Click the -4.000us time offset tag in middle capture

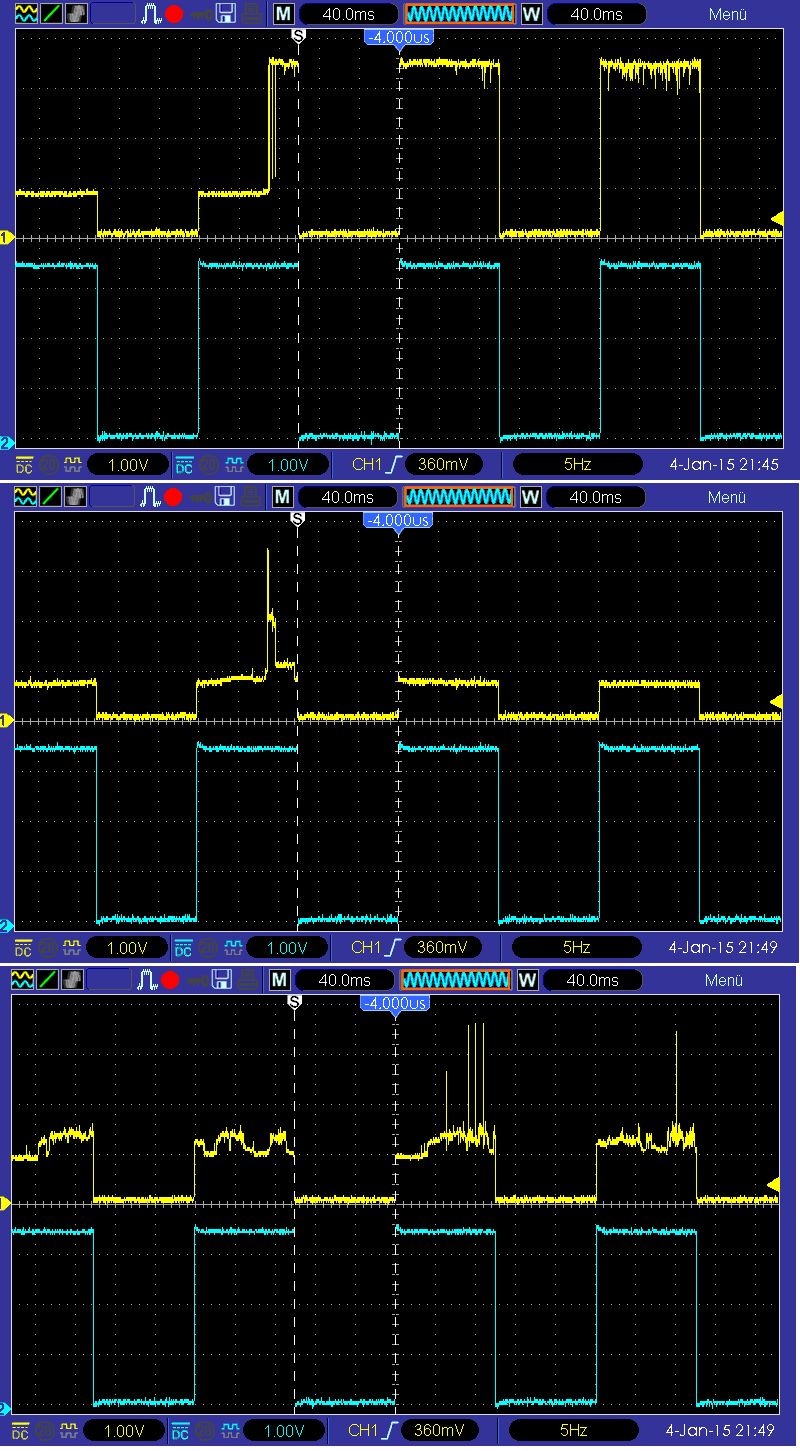pyautogui.click(x=398, y=520)
